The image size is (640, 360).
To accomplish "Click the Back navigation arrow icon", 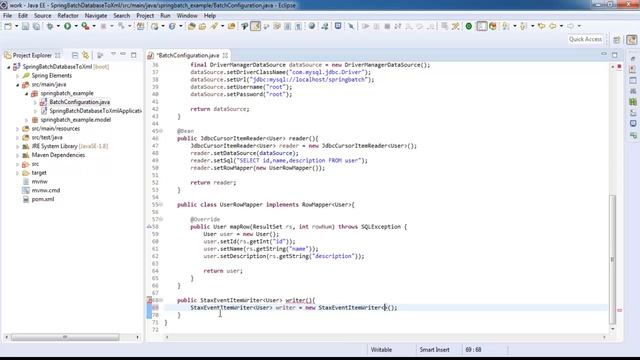I will point(553,26).
